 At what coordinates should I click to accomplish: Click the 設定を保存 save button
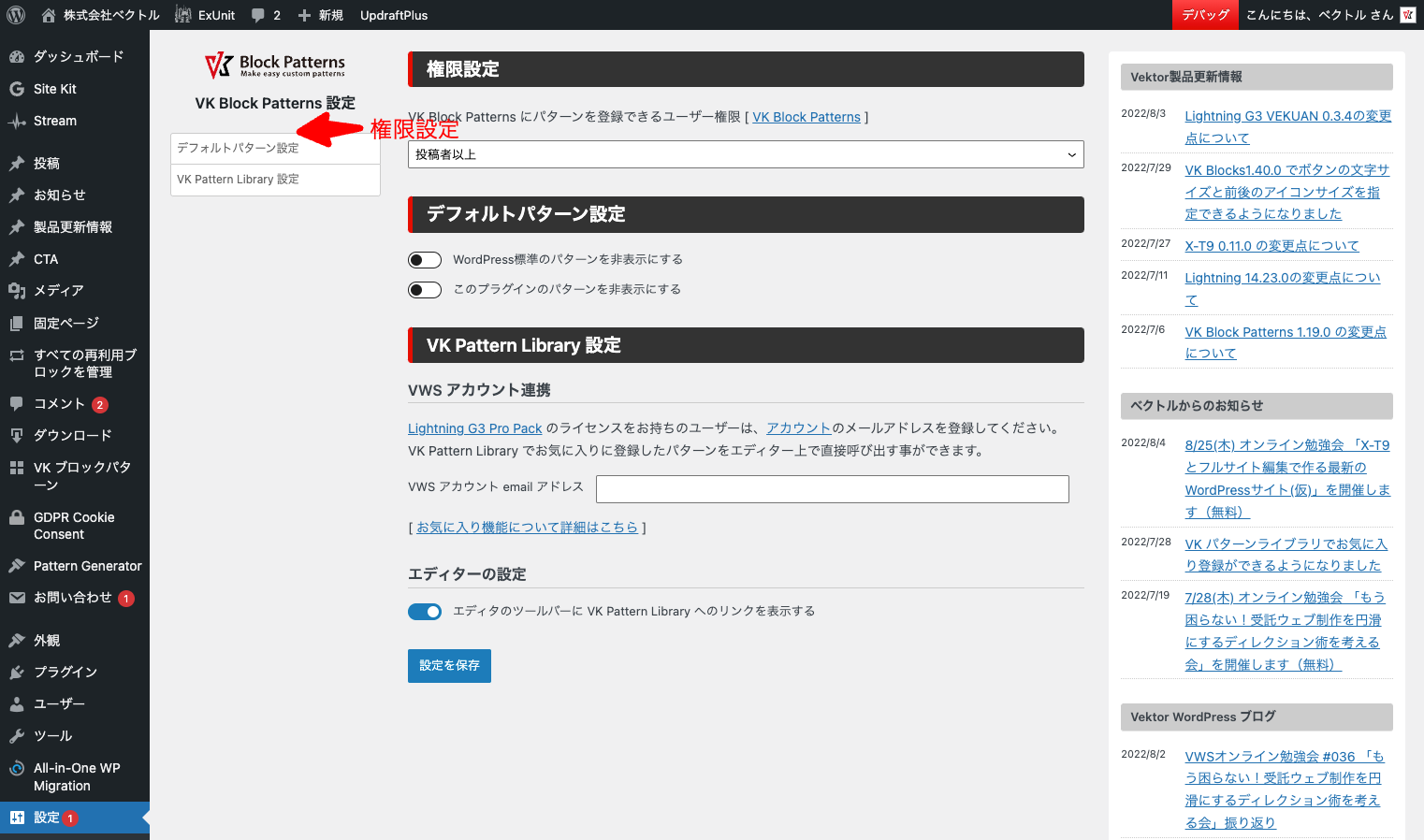[x=449, y=665]
